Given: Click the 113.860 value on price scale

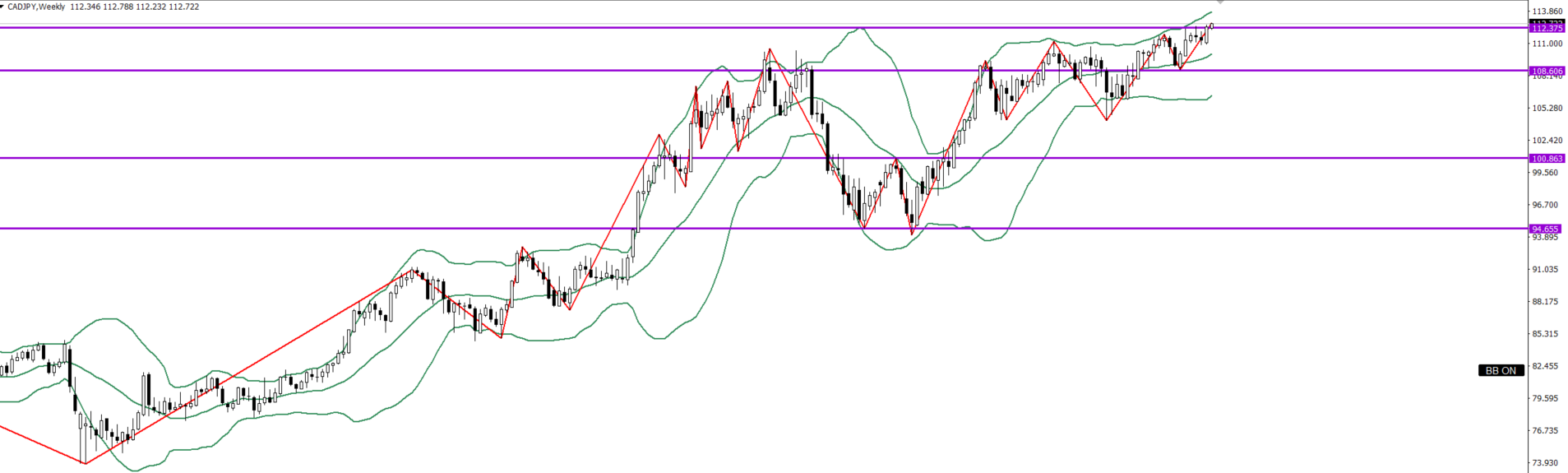Looking at the screenshot, I should [x=1546, y=12].
